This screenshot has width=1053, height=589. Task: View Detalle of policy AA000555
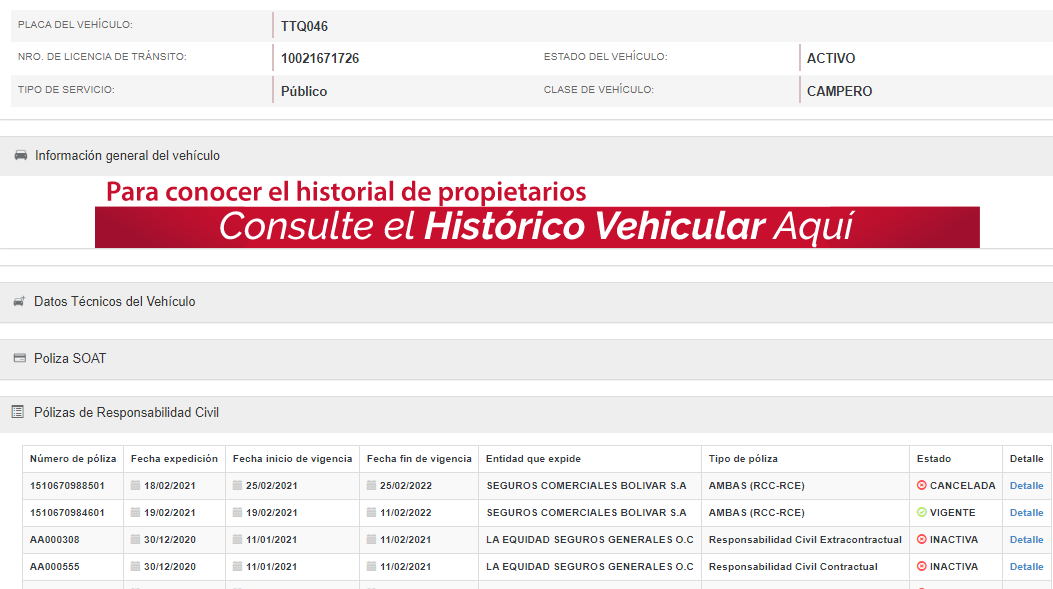click(1026, 567)
